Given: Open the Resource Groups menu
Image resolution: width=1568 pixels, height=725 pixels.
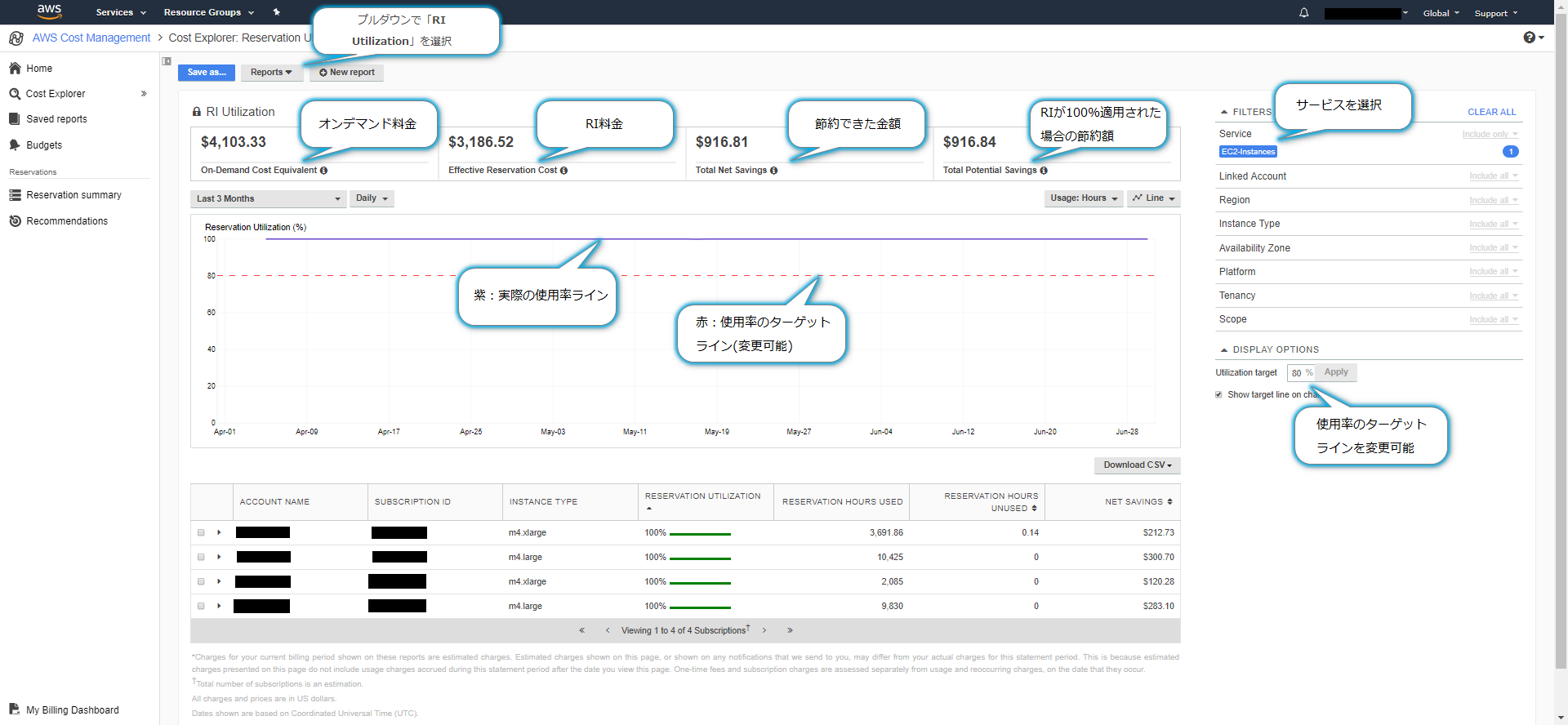Looking at the screenshot, I should click(209, 12).
